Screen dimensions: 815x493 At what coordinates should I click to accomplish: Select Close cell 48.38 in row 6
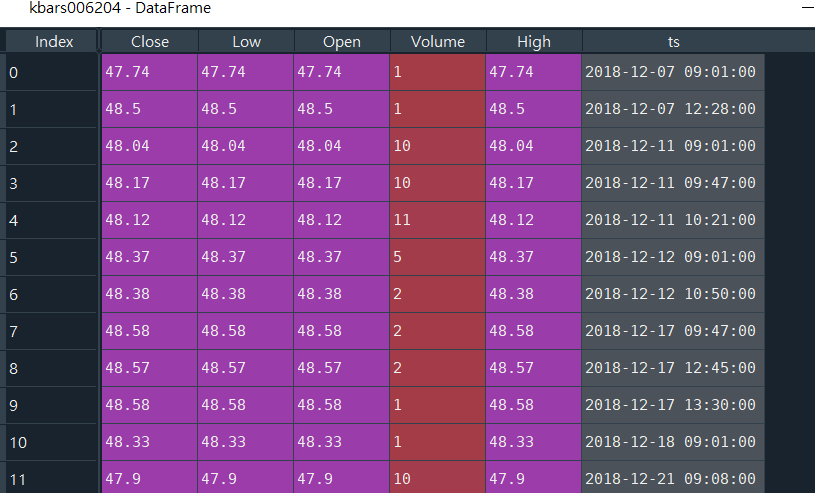pos(150,294)
